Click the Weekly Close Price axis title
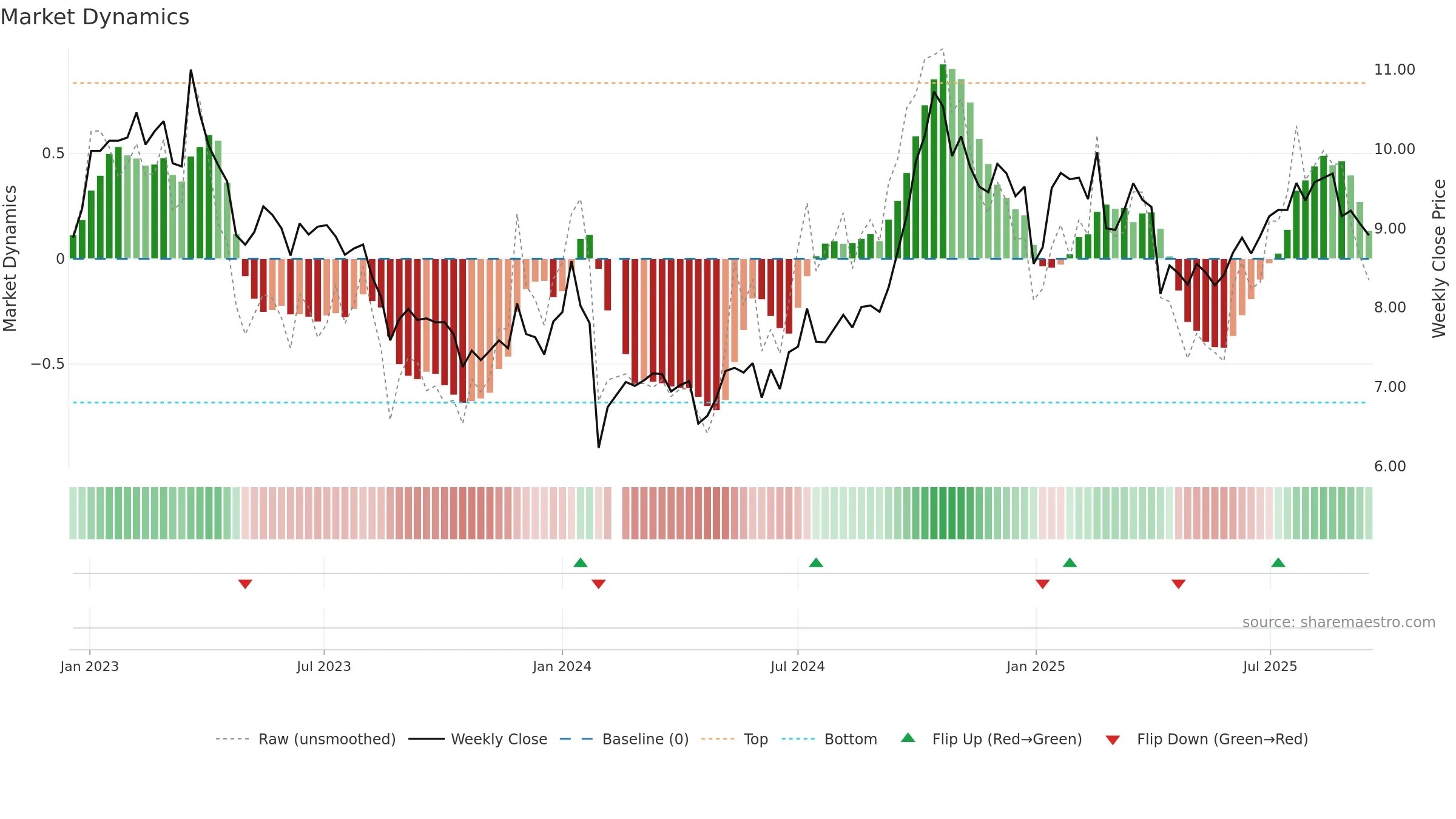 pos(1439,258)
